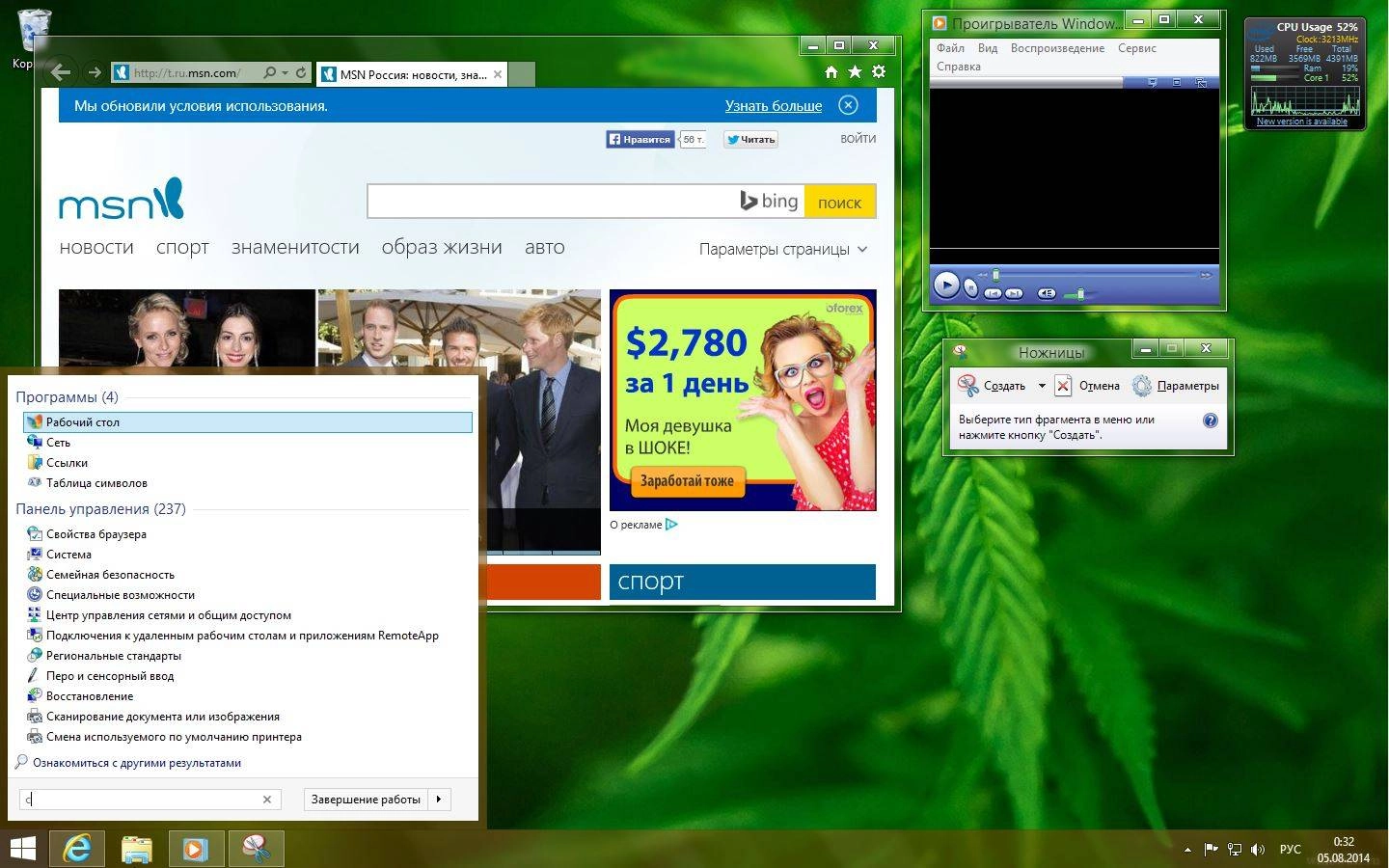
Task: Click the О рекламе AdChoices icon
Action: [671, 525]
